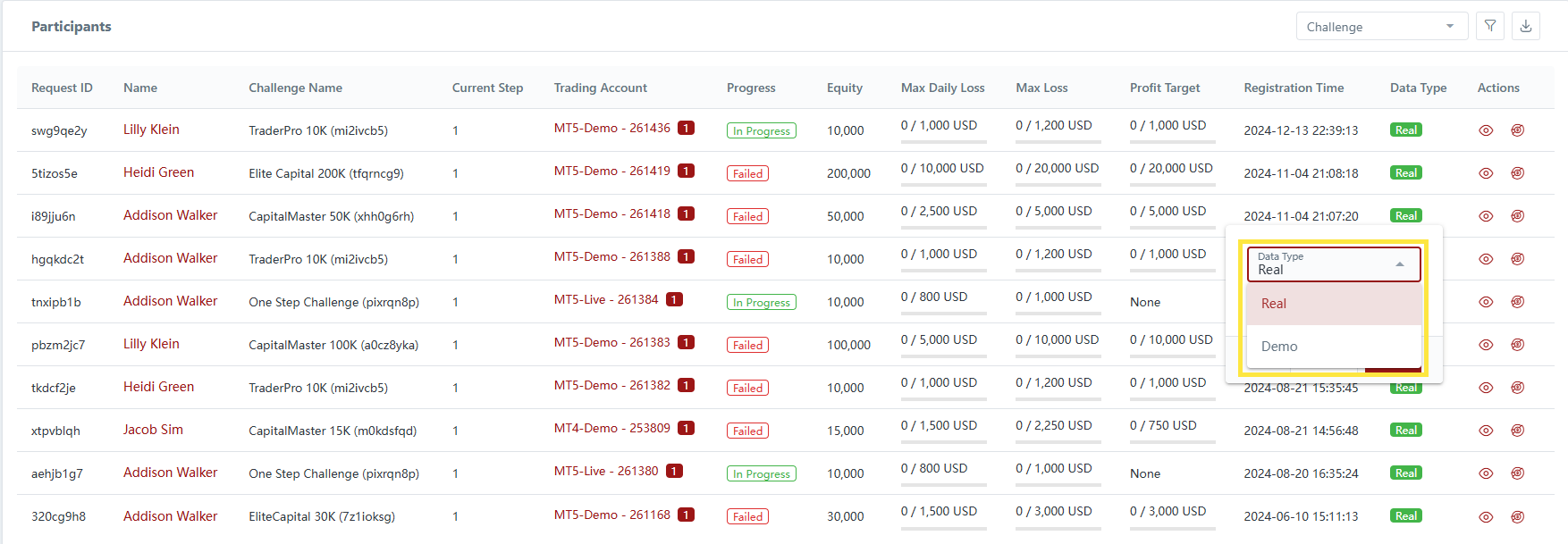The image size is (1568, 544).
Task: Select Demo option in Data Type list
Action: pos(1279,347)
